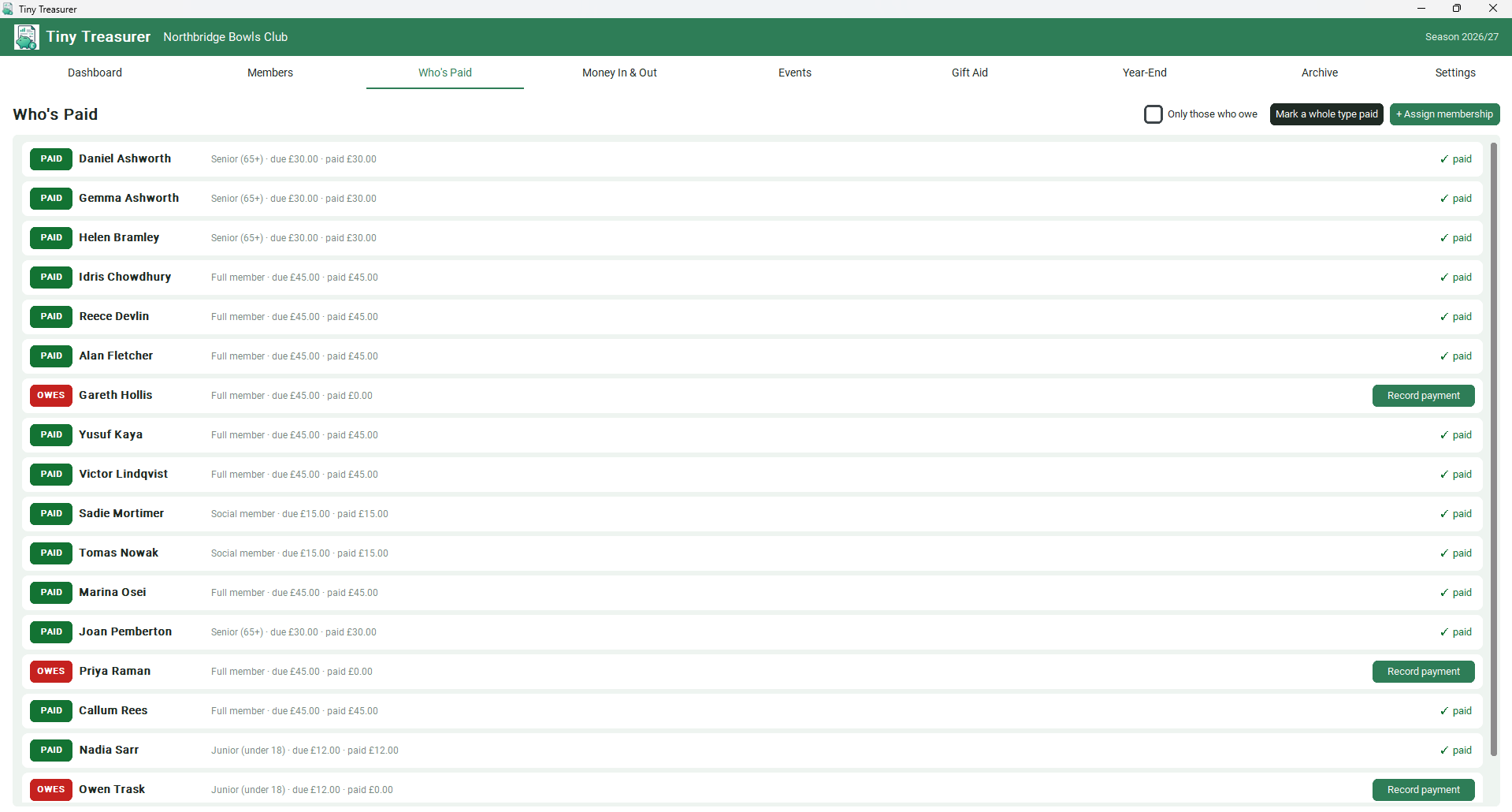Click the PAID badge for Daniel Ashworth
The image size is (1512, 812).
point(51,159)
